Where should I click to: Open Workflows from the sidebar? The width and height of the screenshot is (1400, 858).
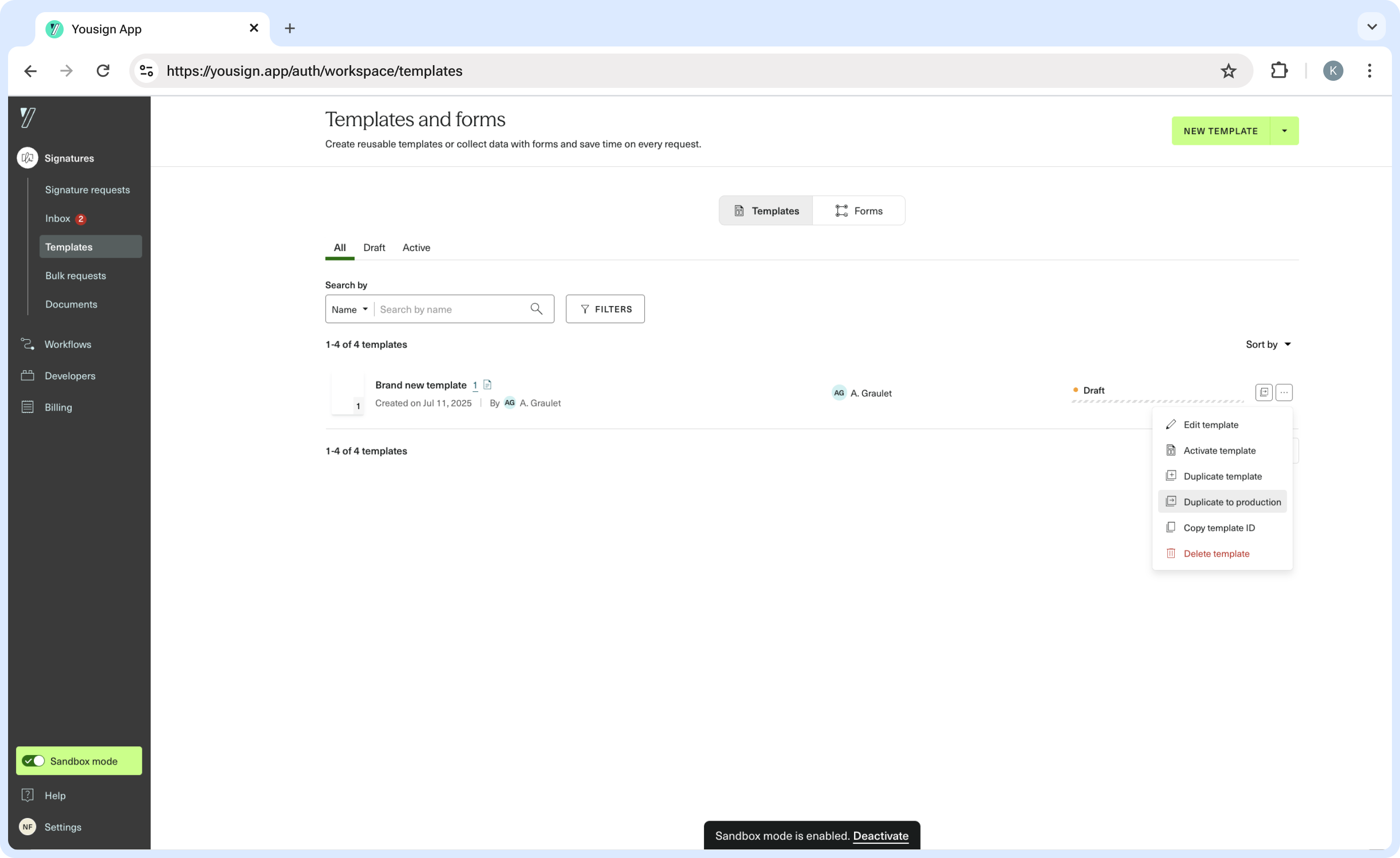coord(68,344)
